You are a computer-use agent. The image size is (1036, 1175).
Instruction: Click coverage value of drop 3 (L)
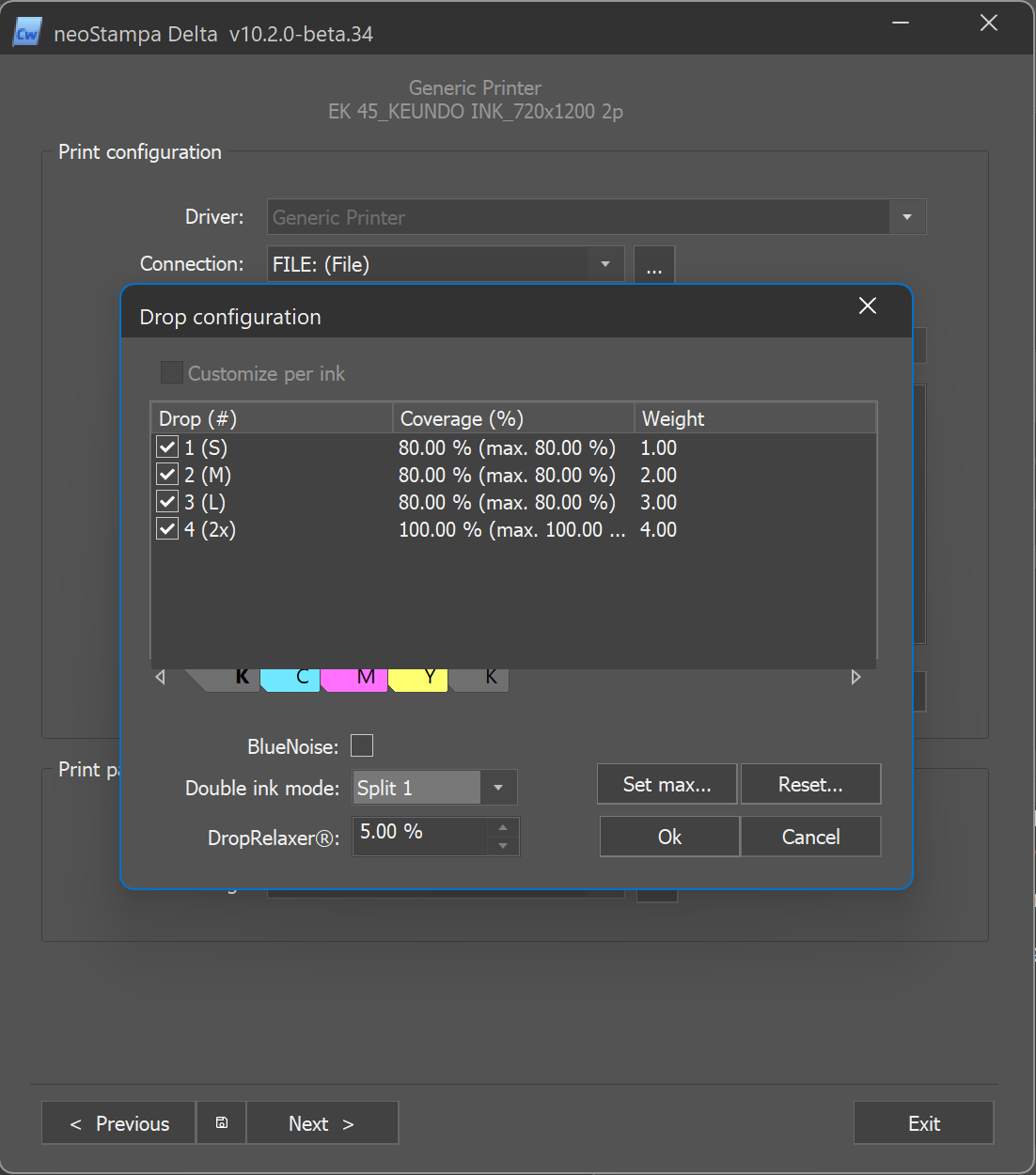tap(507, 502)
